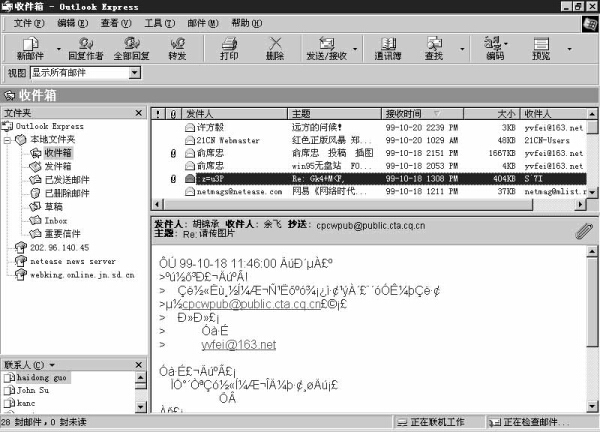600x432 pixels.
Task: Open the 查找 dropdown arrow
Action: 462,49
